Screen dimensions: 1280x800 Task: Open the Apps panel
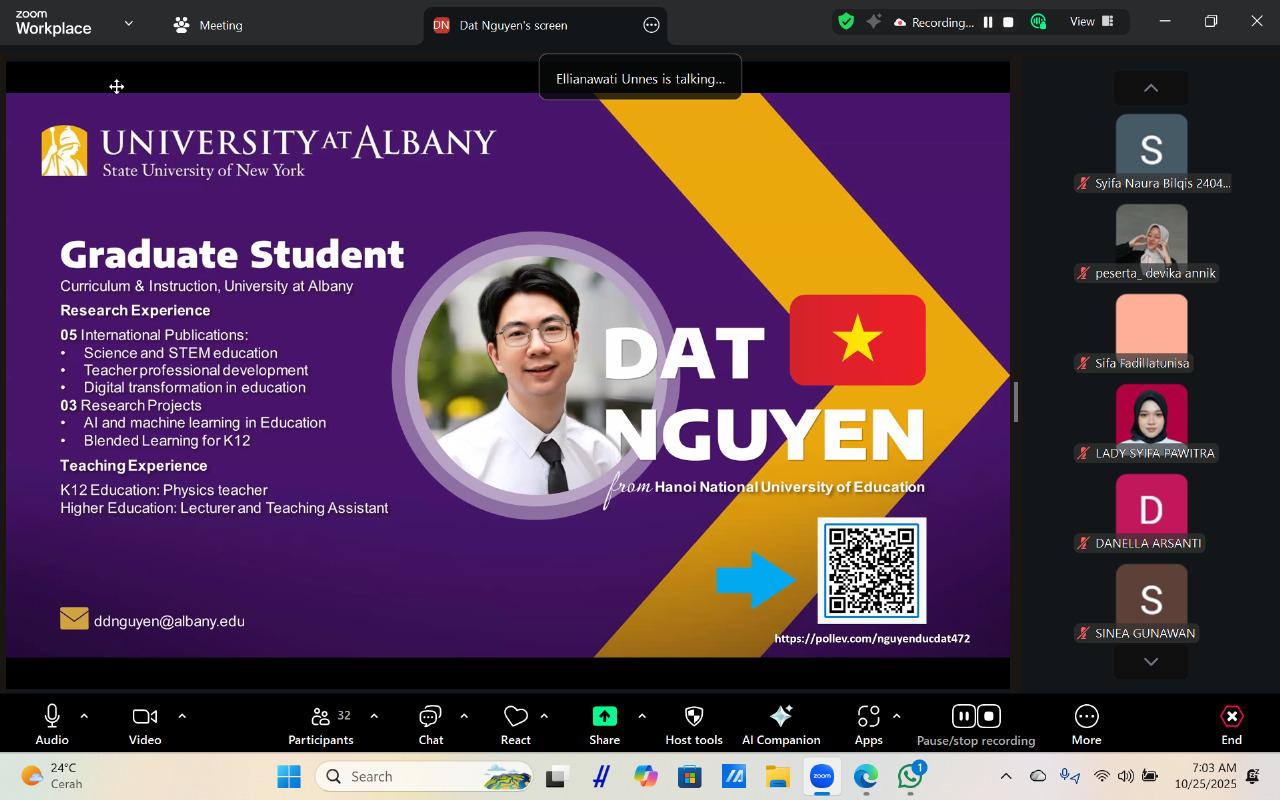click(x=868, y=716)
